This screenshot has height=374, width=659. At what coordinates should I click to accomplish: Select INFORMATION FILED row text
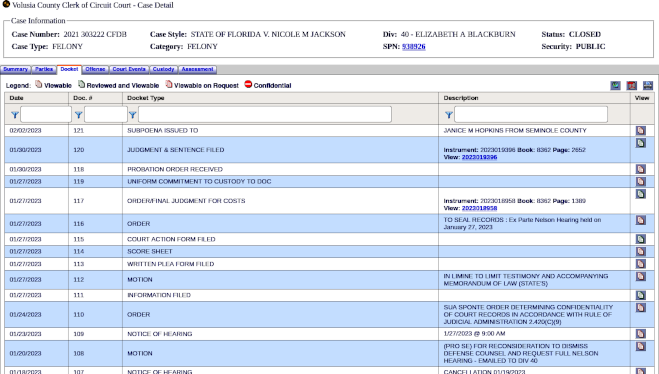pos(159,295)
